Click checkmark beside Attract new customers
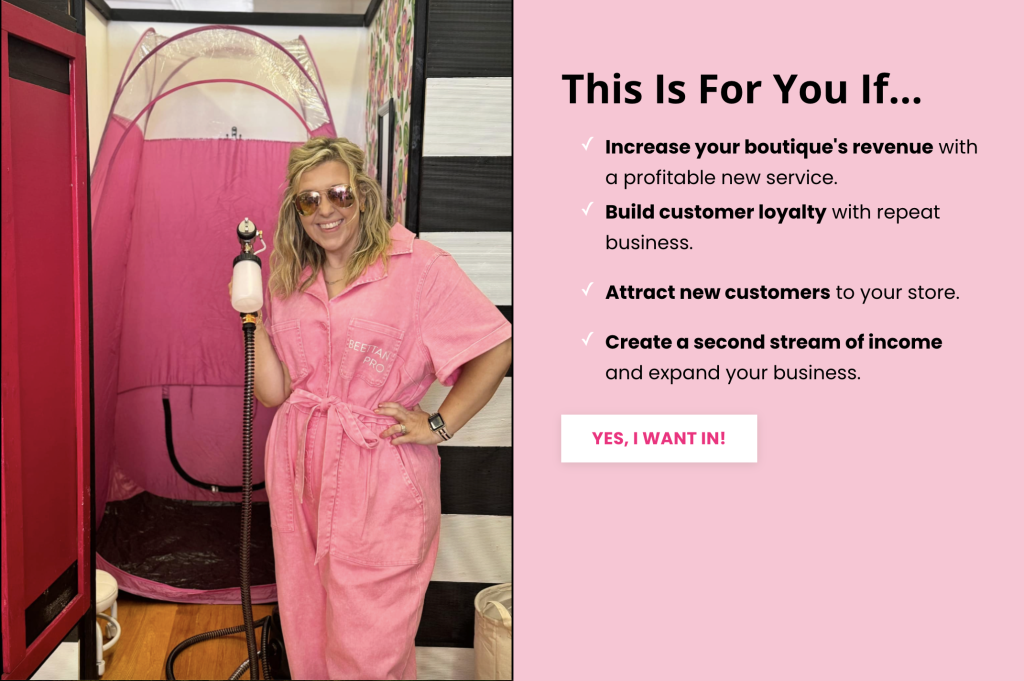This screenshot has width=1024, height=681. (588, 289)
